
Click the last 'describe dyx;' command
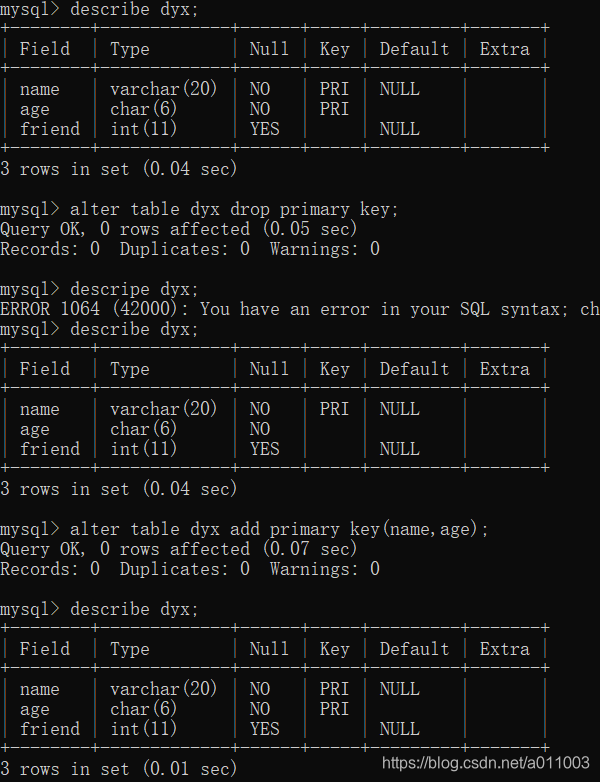[134, 609]
